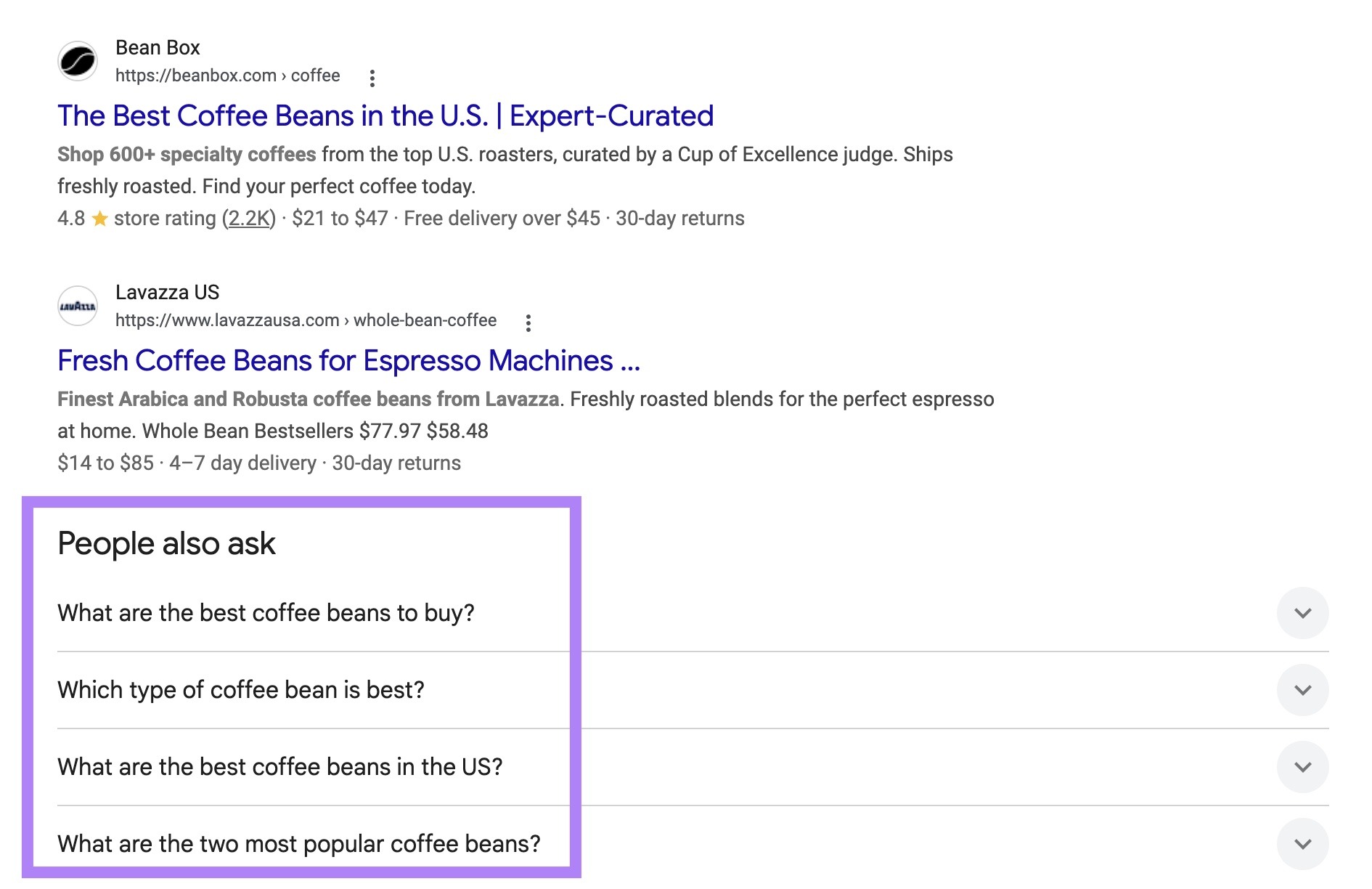Expand 'best coffee beans in the US?' chevron
The height and width of the screenshot is (889, 1372).
(x=1303, y=767)
